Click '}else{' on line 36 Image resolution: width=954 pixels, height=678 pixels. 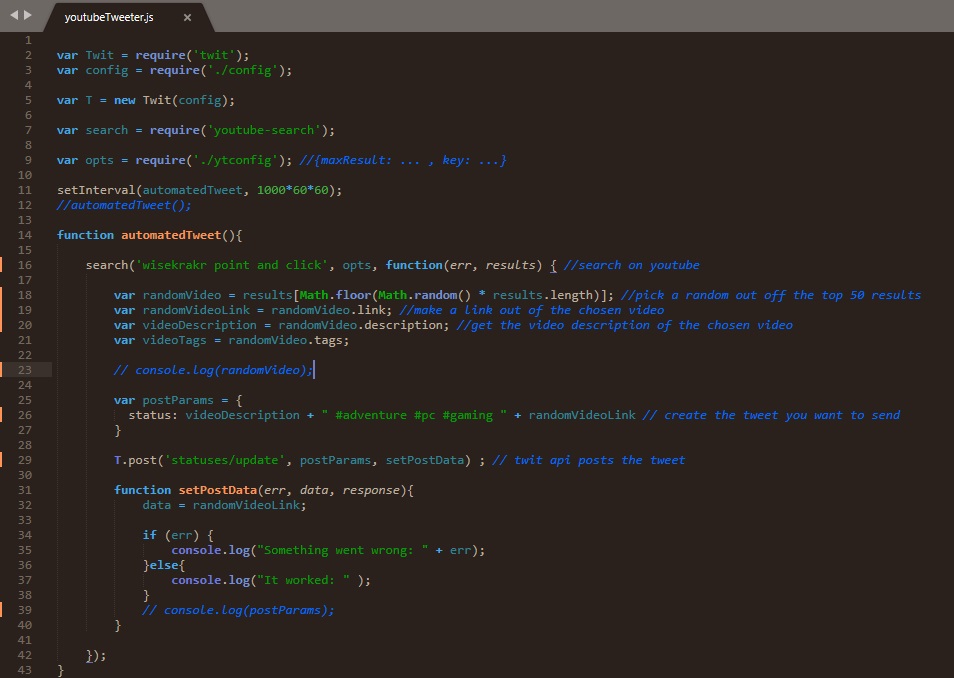pos(164,565)
